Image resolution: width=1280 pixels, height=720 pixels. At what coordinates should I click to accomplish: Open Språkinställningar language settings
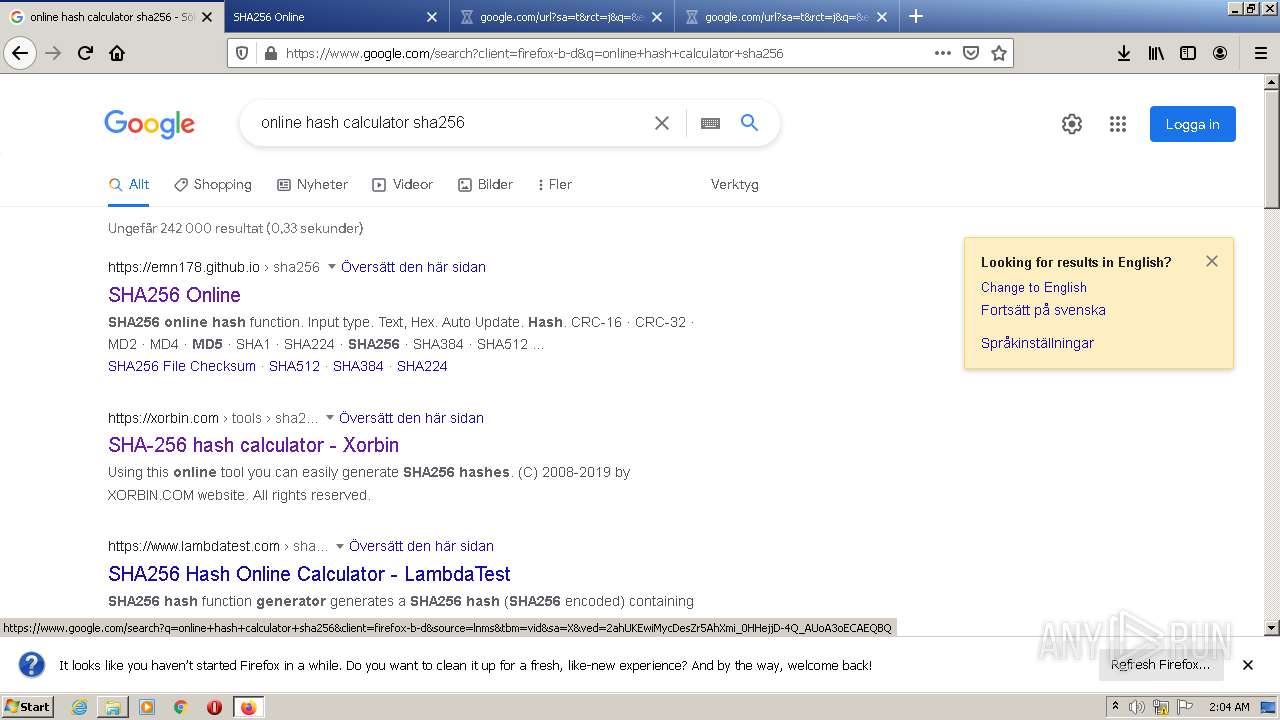pyautogui.click(x=1037, y=343)
